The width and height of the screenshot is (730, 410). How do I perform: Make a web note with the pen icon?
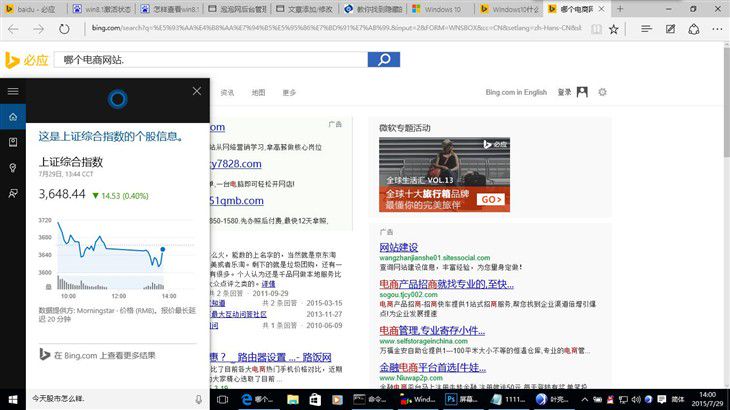[670, 29]
